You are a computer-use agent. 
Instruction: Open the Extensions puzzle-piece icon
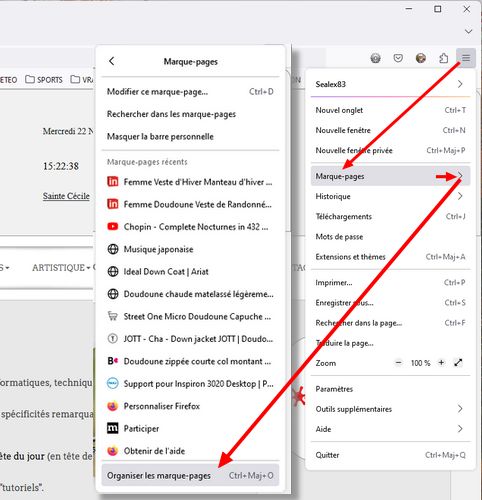443,58
